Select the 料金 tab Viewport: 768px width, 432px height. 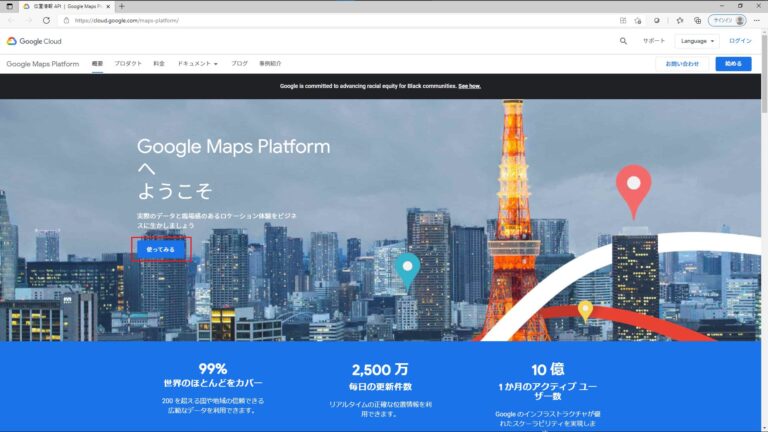click(x=159, y=64)
